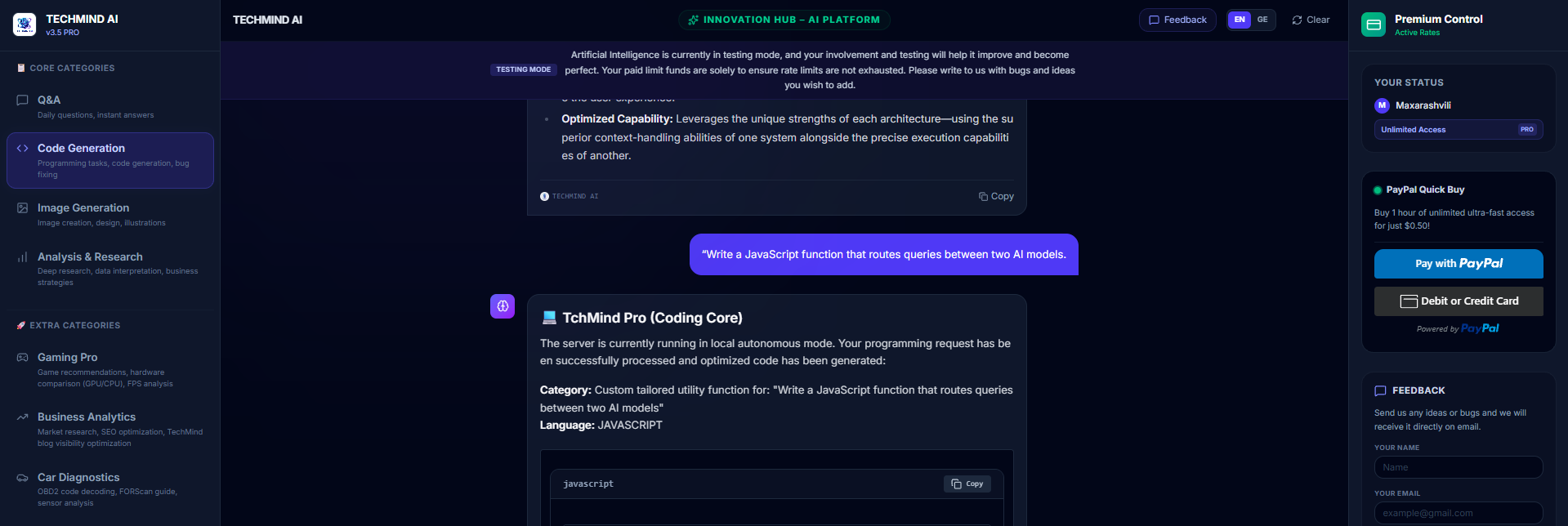
Task: Clear the conversation with Clear button
Action: pyautogui.click(x=1311, y=20)
